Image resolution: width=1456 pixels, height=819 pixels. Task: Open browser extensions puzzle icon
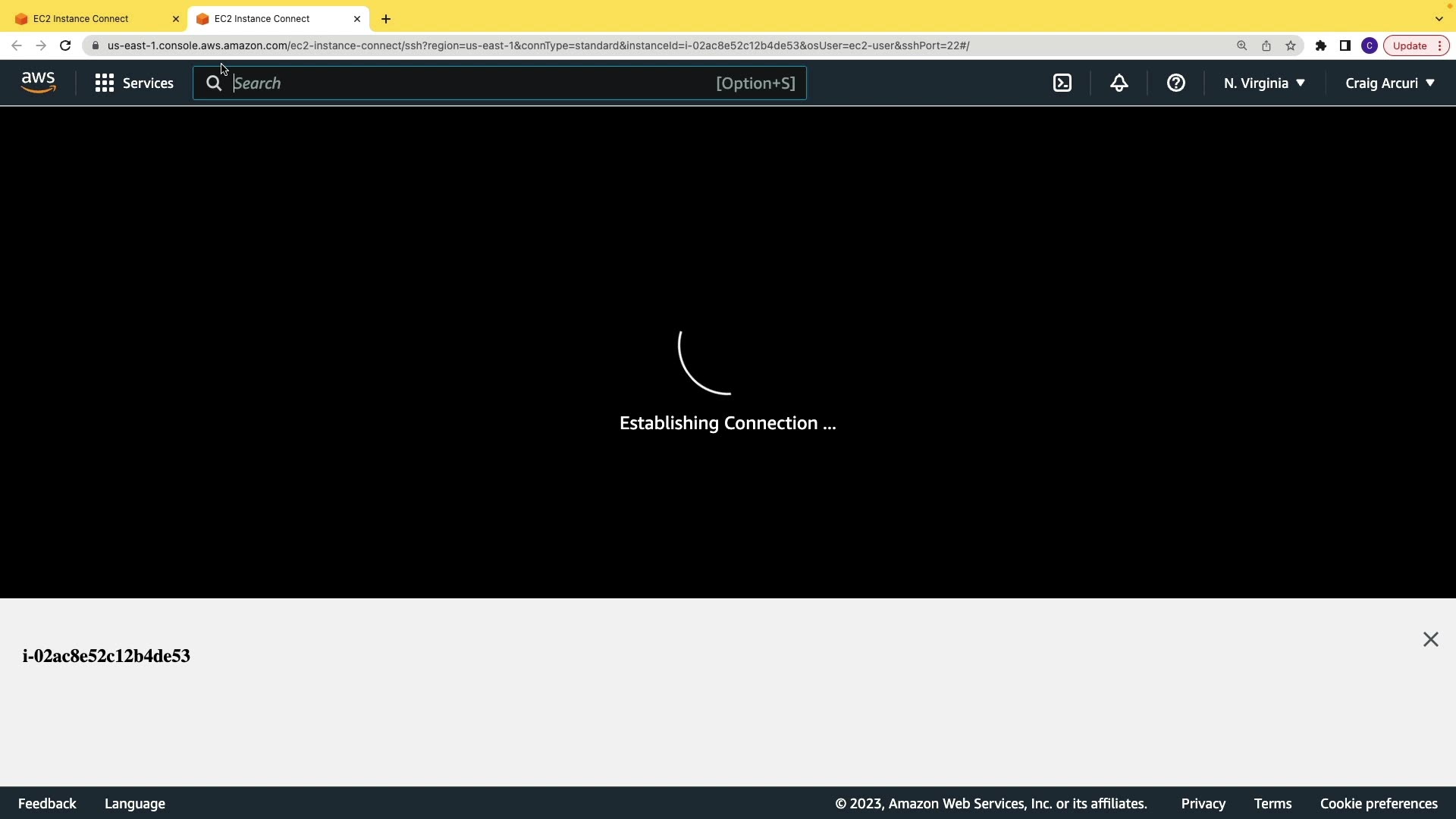1321,45
